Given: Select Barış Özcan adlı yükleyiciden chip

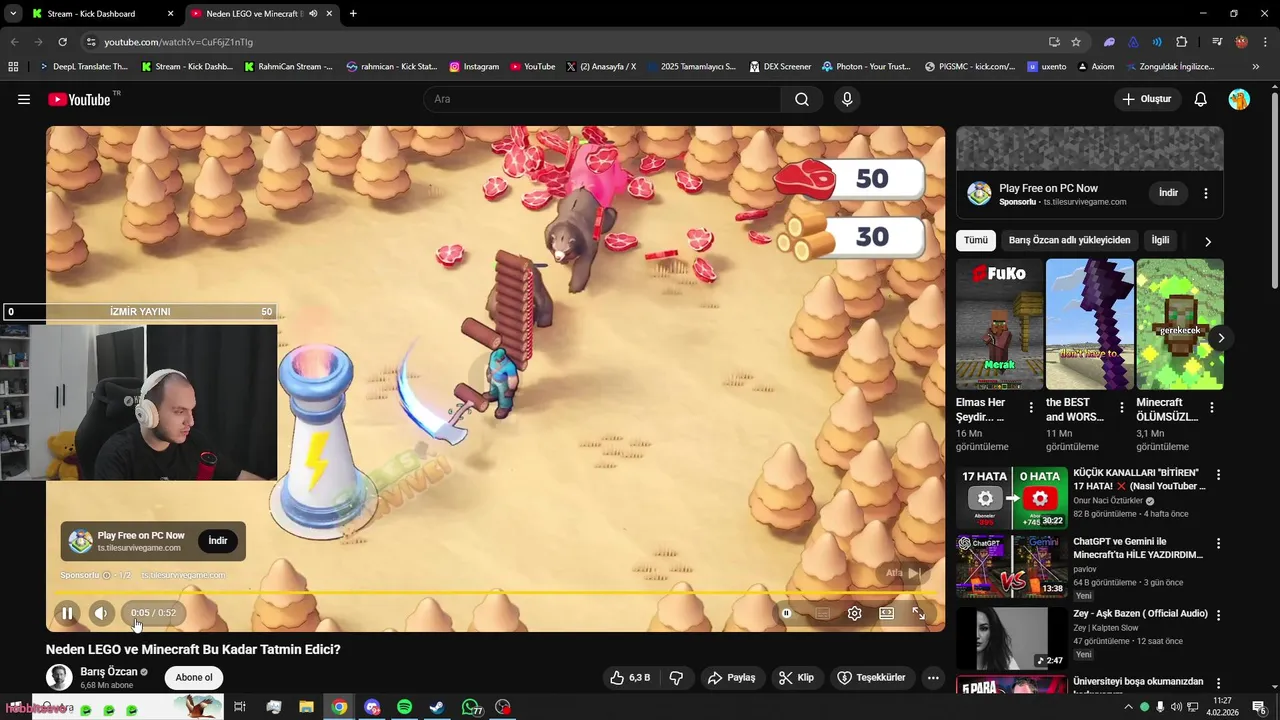Looking at the screenshot, I should click(x=1069, y=240).
